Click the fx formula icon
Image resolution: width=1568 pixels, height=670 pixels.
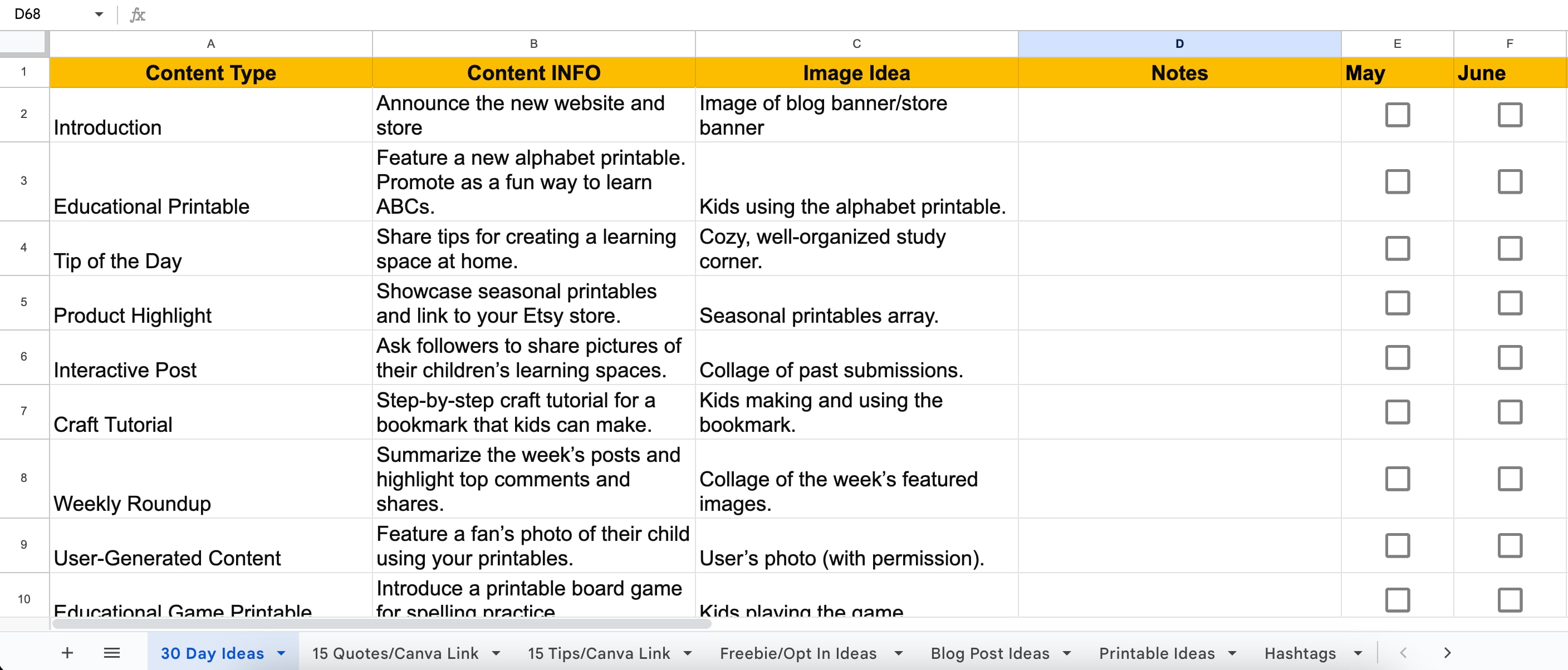click(138, 14)
